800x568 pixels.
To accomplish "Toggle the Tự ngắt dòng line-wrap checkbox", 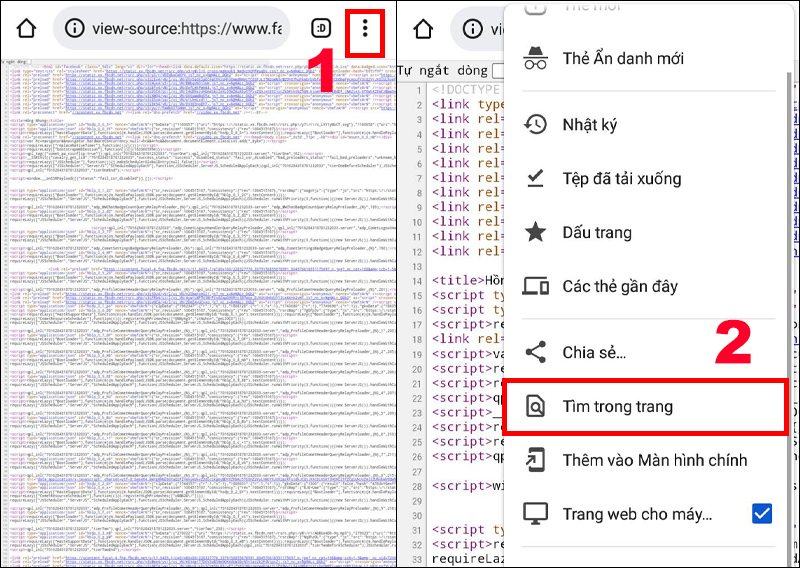I will pyautogui.click(x=498, y=70).
